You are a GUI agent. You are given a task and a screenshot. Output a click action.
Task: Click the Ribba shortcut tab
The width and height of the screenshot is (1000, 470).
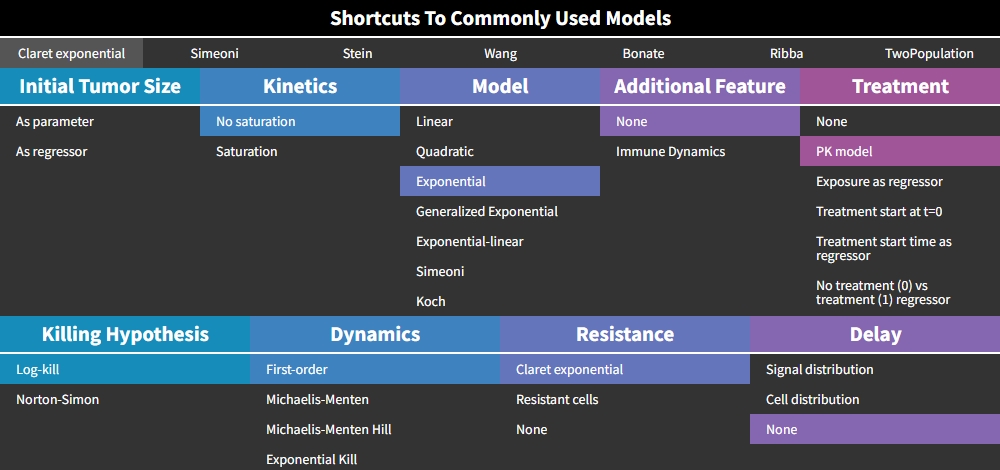tap(786, 53)
